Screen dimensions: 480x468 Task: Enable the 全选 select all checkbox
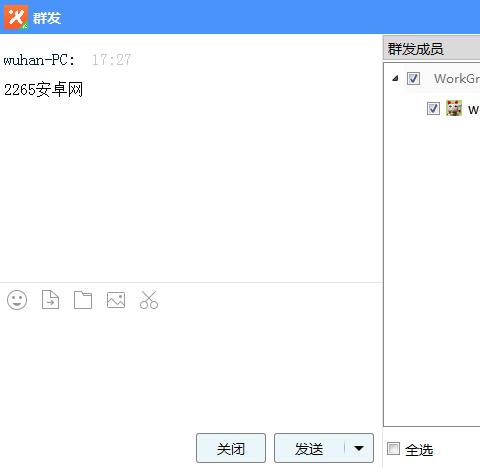(x=393, y=448)
